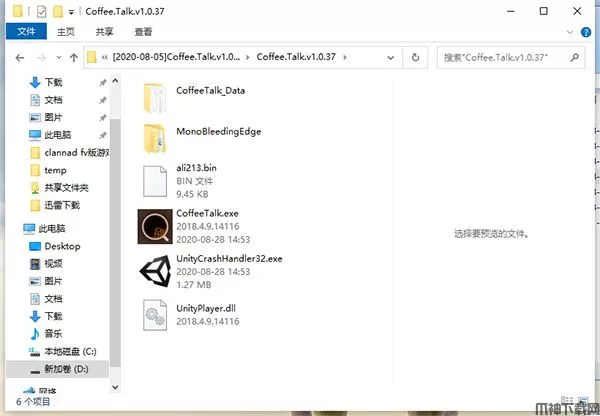Open 视频 videos under This PC
The image size is (600, 416).
click(x=46, y=264)
